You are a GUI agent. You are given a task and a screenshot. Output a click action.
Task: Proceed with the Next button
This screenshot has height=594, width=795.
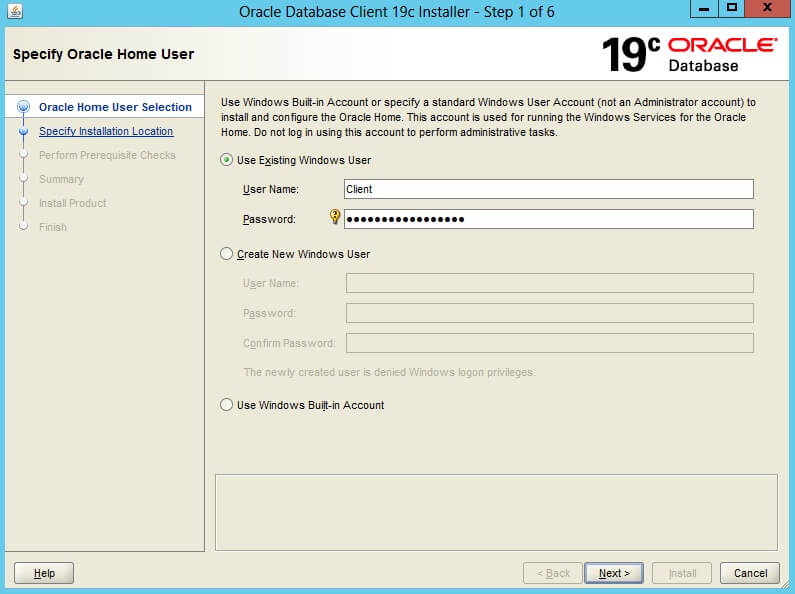pos(614,573)
